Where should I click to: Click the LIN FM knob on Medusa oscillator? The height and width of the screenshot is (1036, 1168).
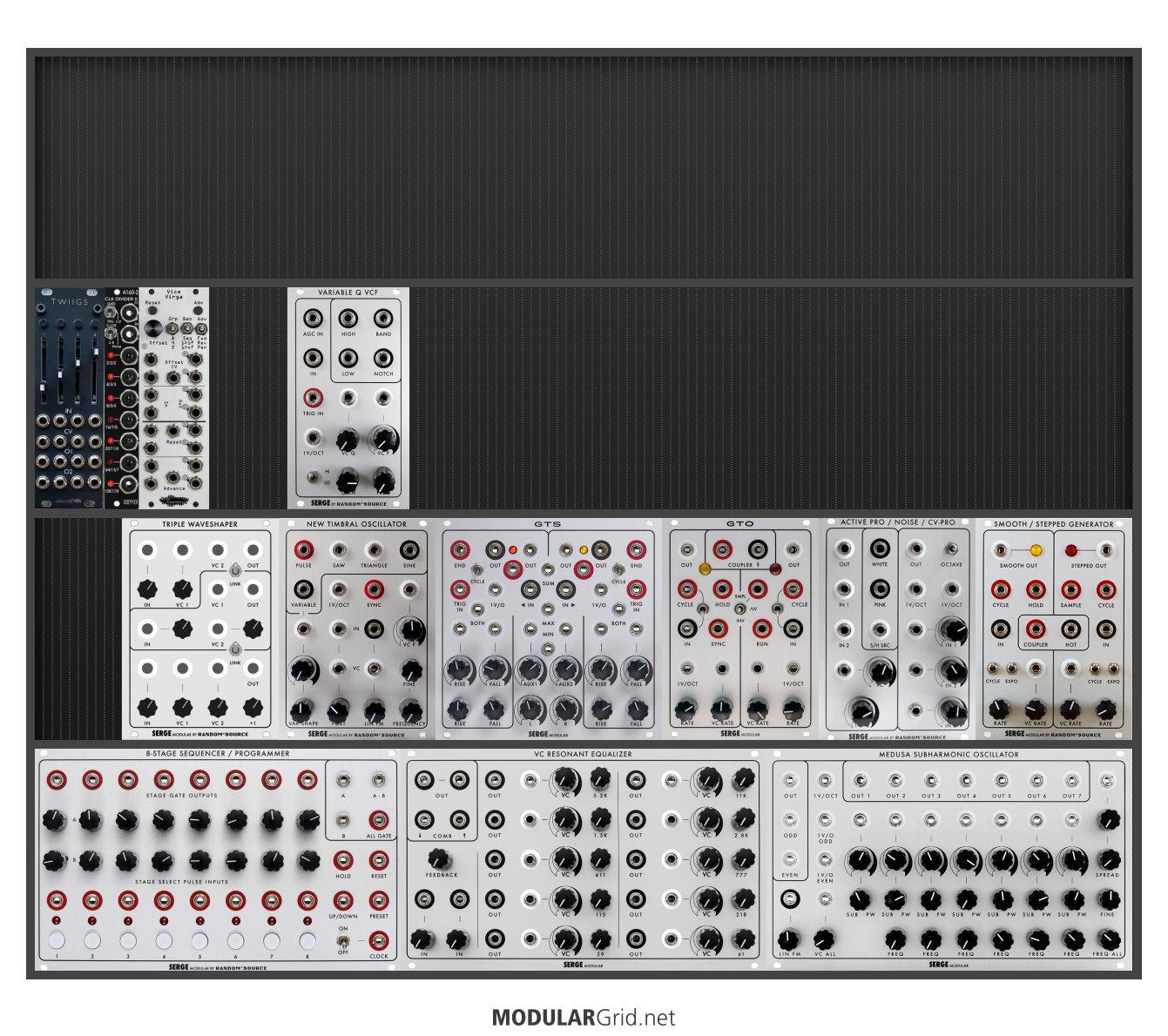pyautogui.click(x=789, y=939)
